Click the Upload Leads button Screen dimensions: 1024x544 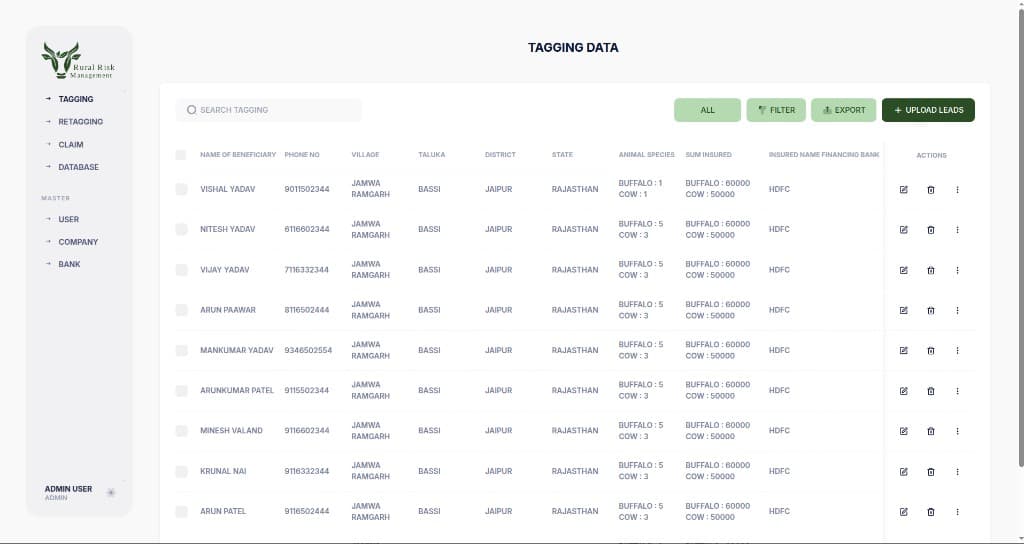928,110
